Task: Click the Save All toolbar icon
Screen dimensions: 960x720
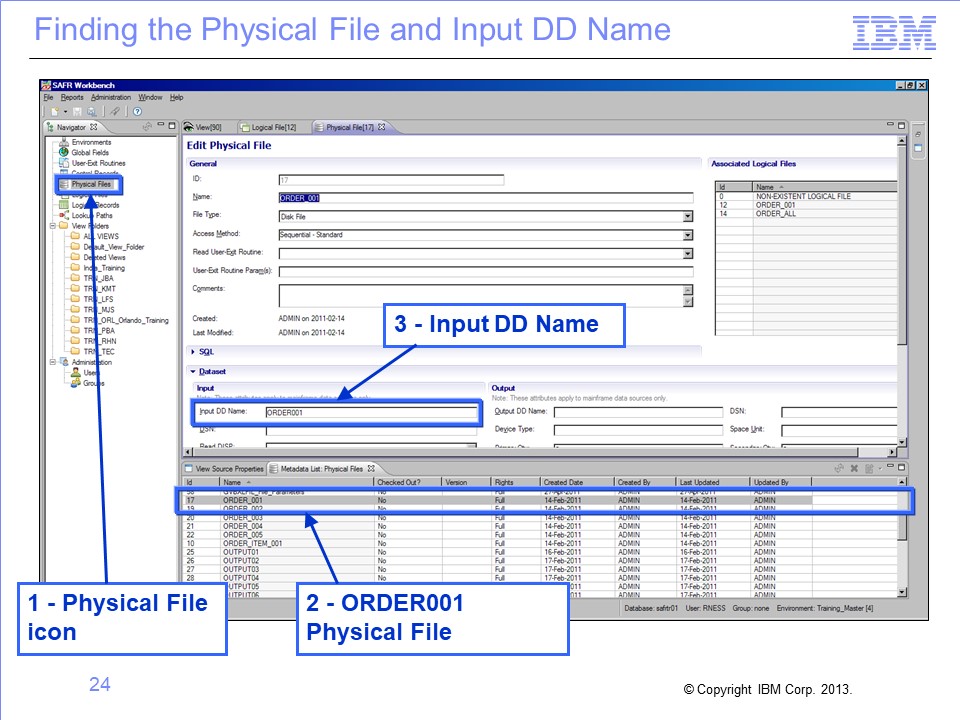Action: point(91,111)
